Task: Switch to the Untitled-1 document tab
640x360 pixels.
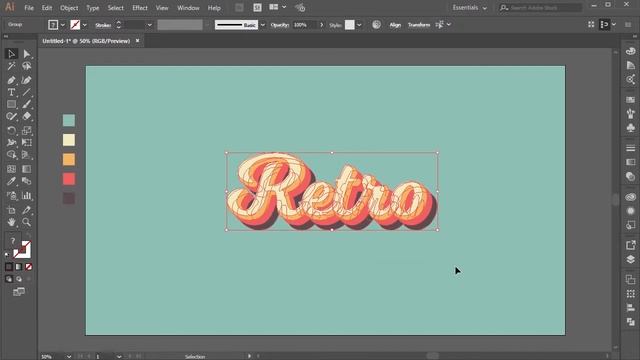Action: [x=86, y=41]
